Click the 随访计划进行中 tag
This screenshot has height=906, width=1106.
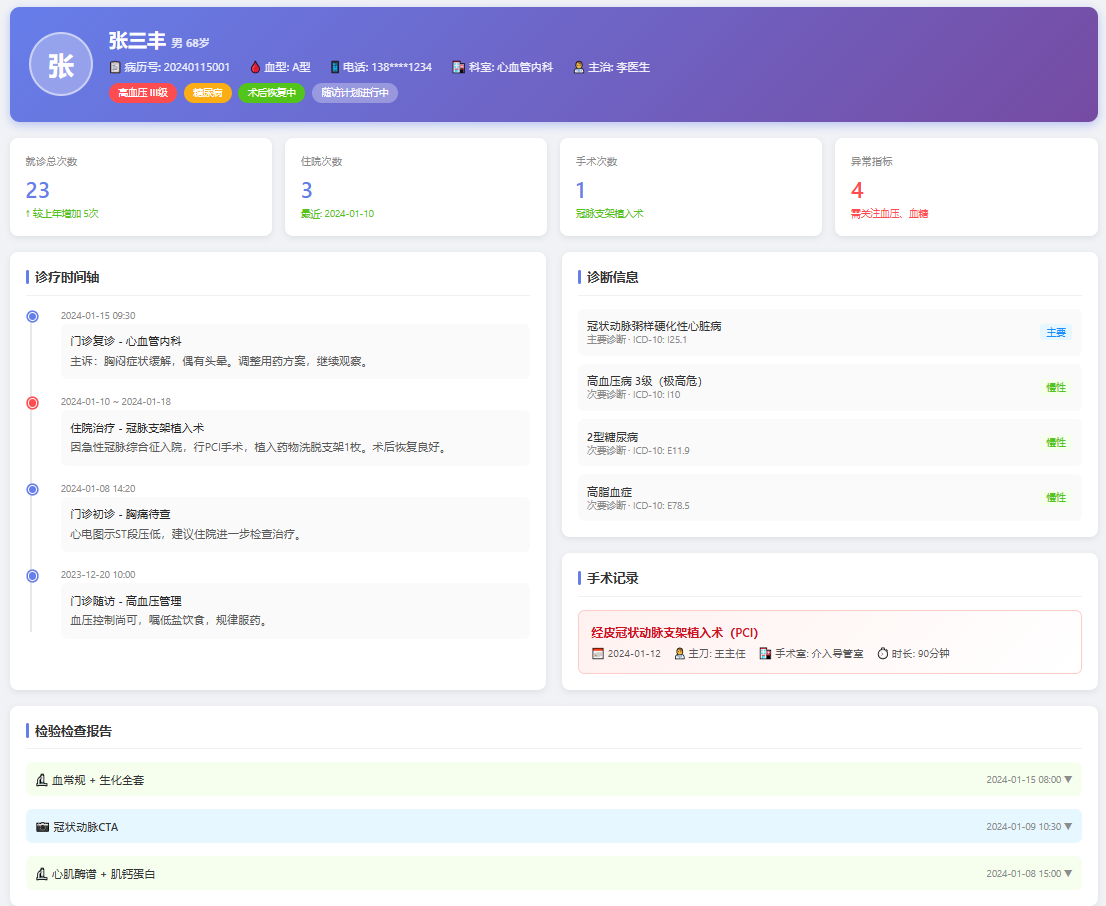click(x=355, y=92)
